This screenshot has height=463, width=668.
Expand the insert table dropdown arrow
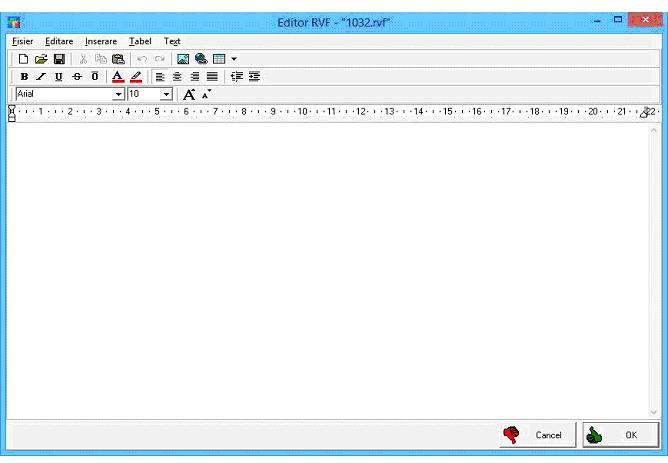[233, 59]
